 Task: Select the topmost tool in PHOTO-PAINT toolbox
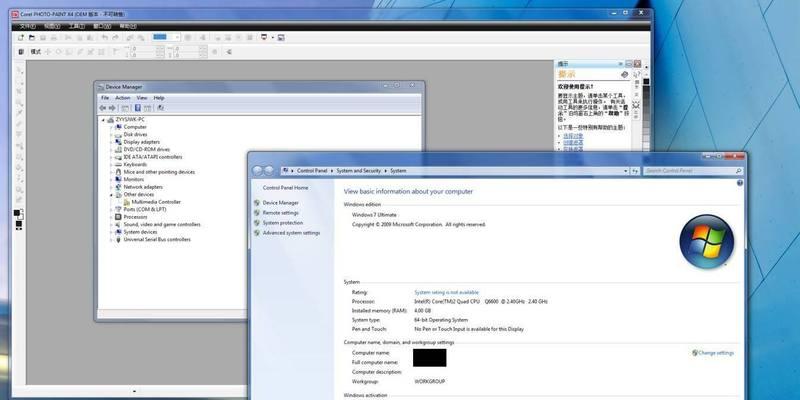19,69
